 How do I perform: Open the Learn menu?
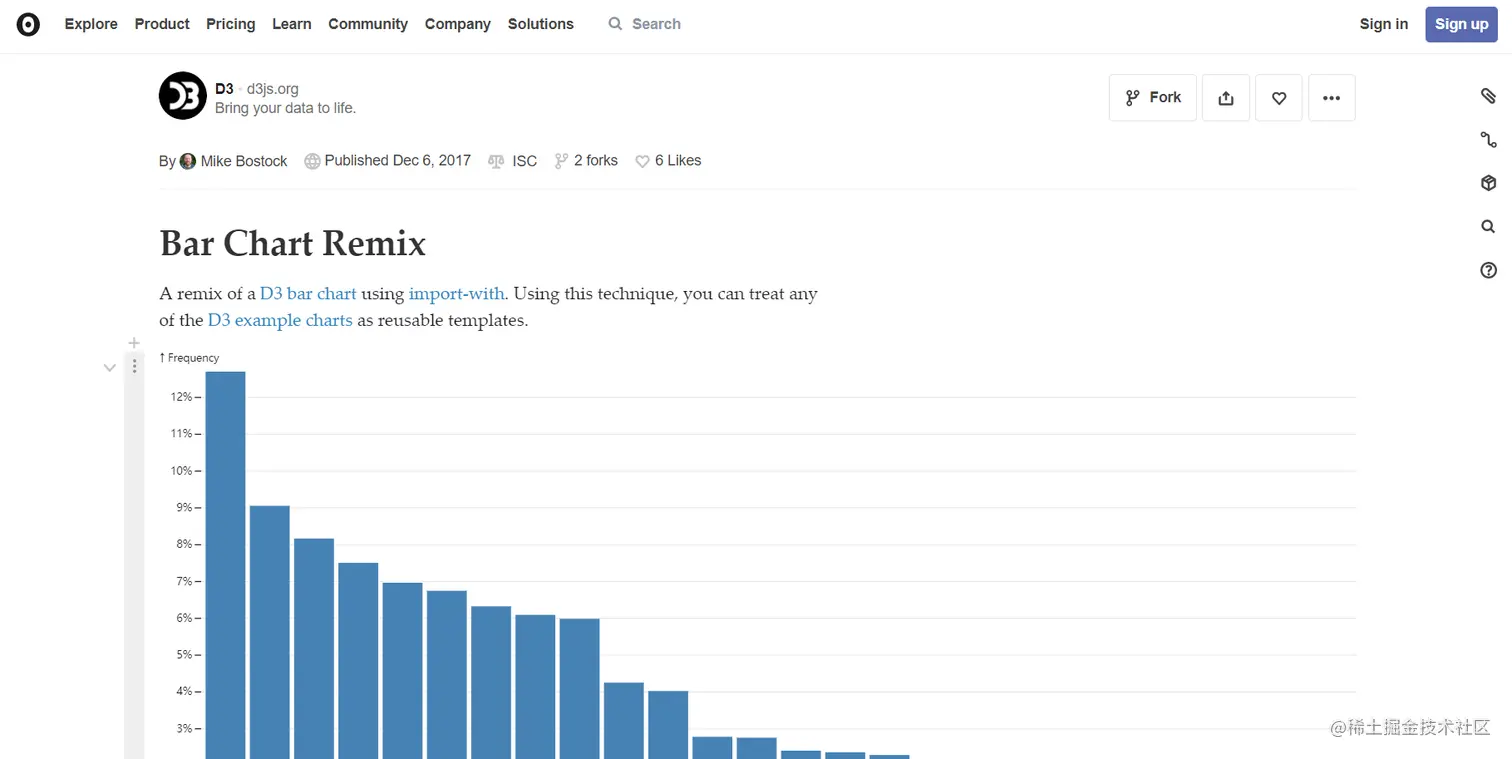[292, 24]
